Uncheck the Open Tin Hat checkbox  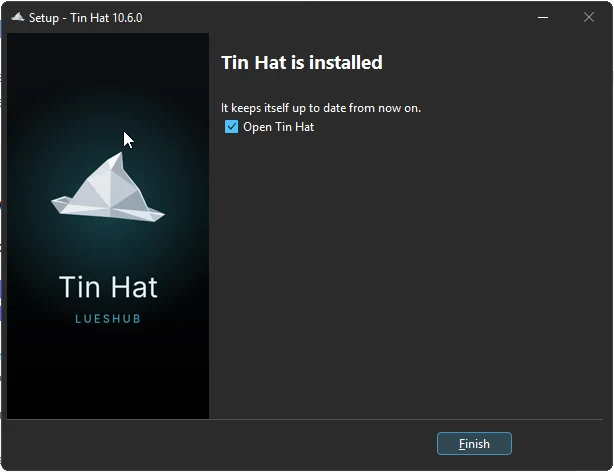coord(231,127)
